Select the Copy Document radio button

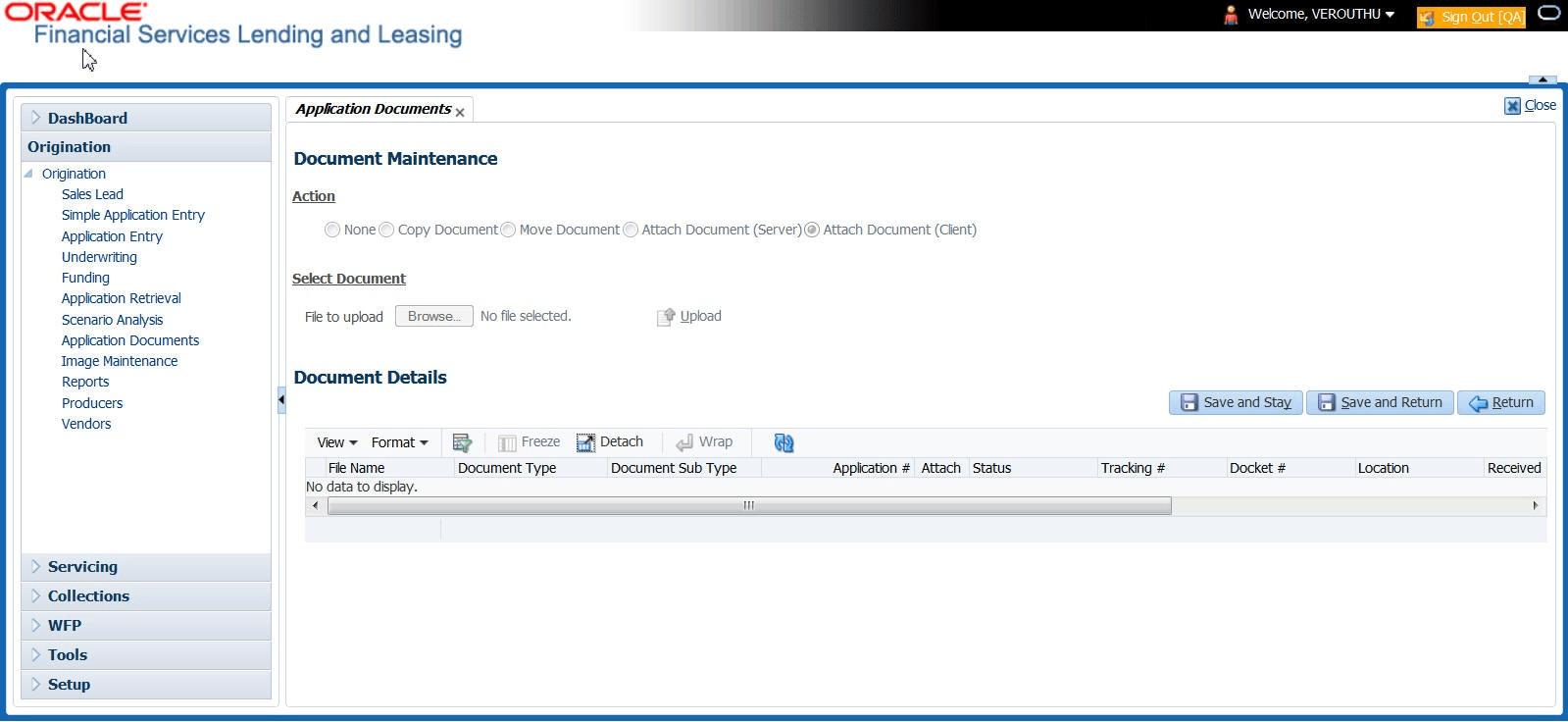pos(386,230)
